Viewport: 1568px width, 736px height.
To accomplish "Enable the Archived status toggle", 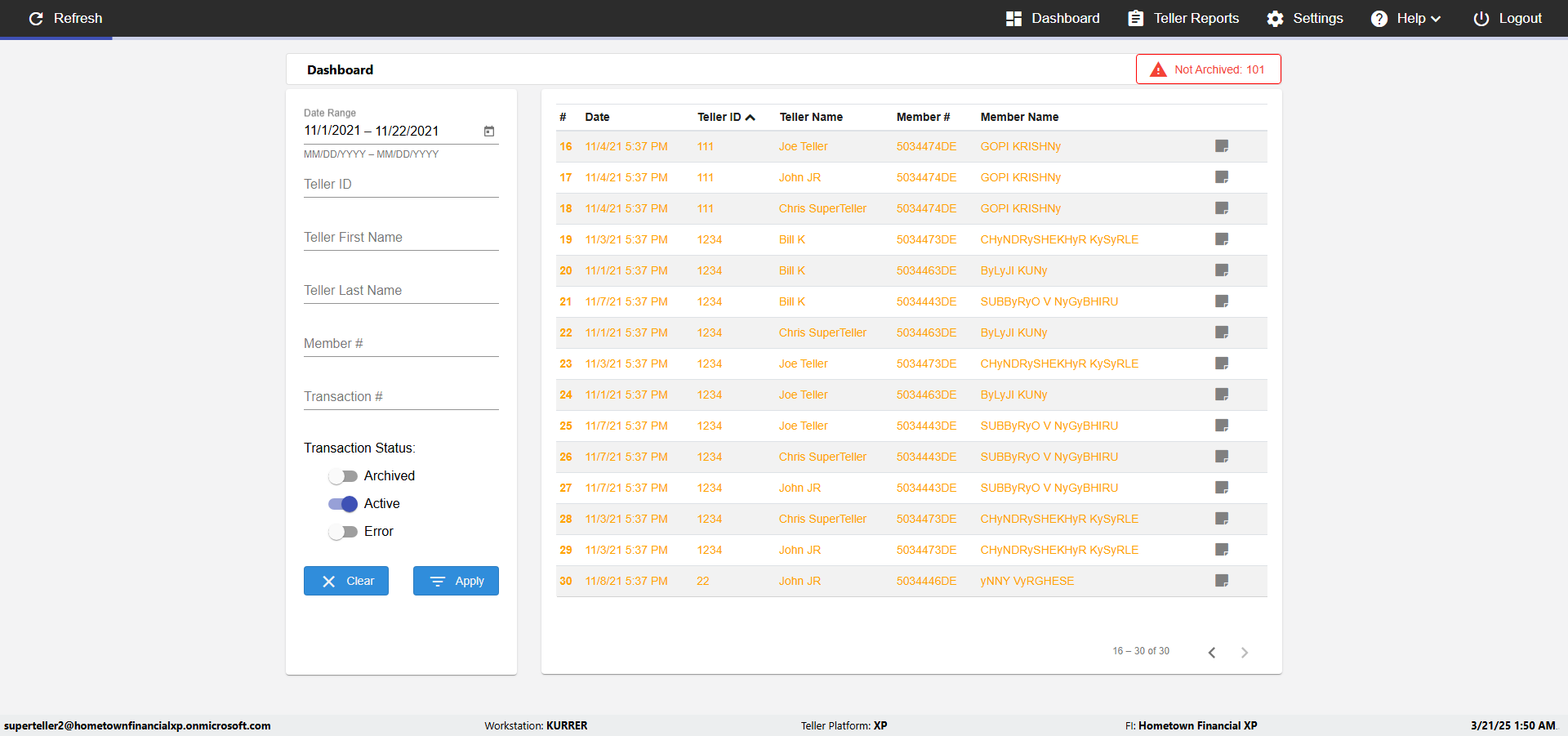I will tap(343, 476).
